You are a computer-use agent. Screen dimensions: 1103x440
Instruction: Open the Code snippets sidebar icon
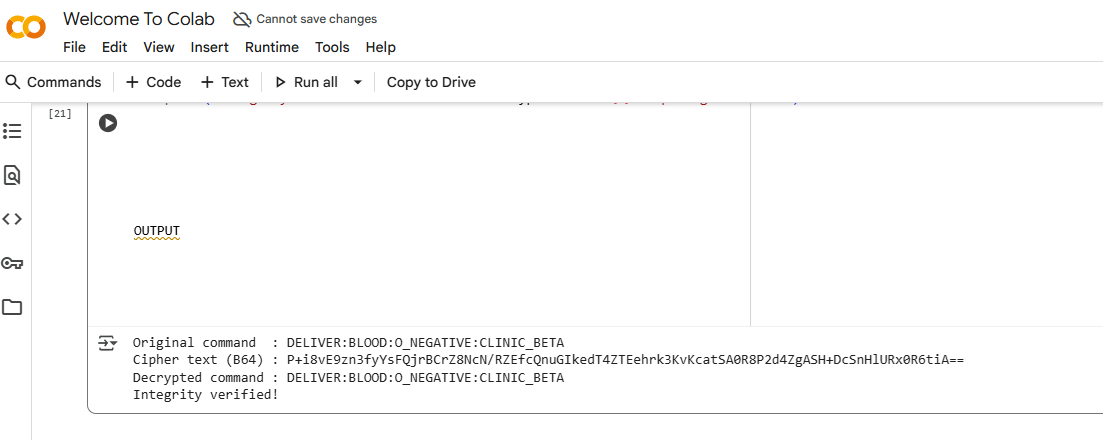pos(12,219)
